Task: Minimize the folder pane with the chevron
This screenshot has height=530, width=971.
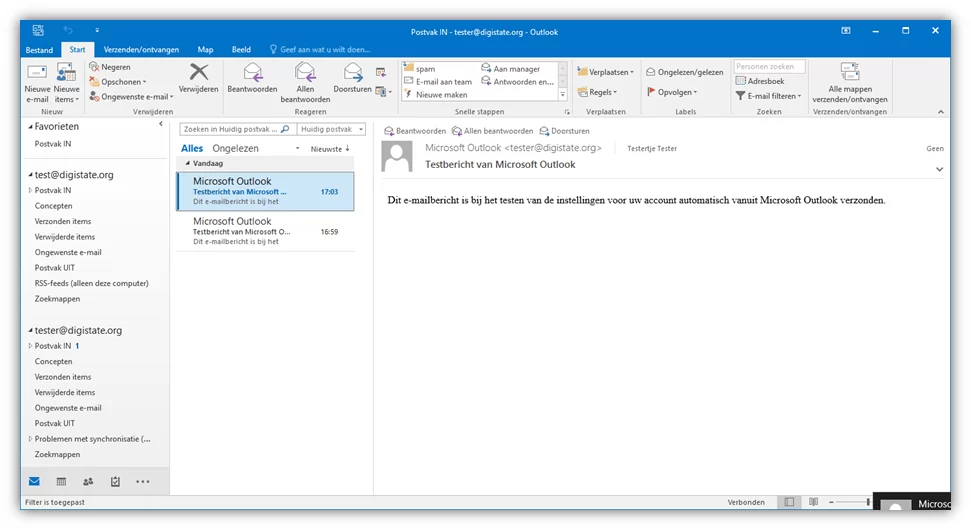Action: pos(161,124)
